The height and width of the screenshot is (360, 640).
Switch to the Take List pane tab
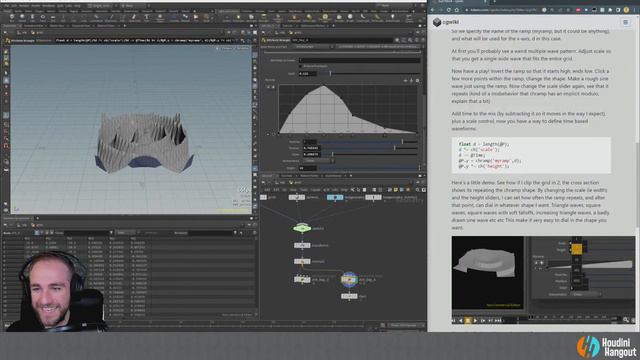287,26
